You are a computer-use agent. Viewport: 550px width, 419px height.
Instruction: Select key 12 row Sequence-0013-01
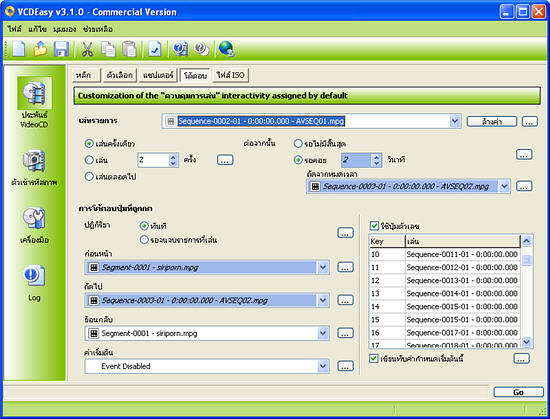pyautogui.click(x=445, y=281)
